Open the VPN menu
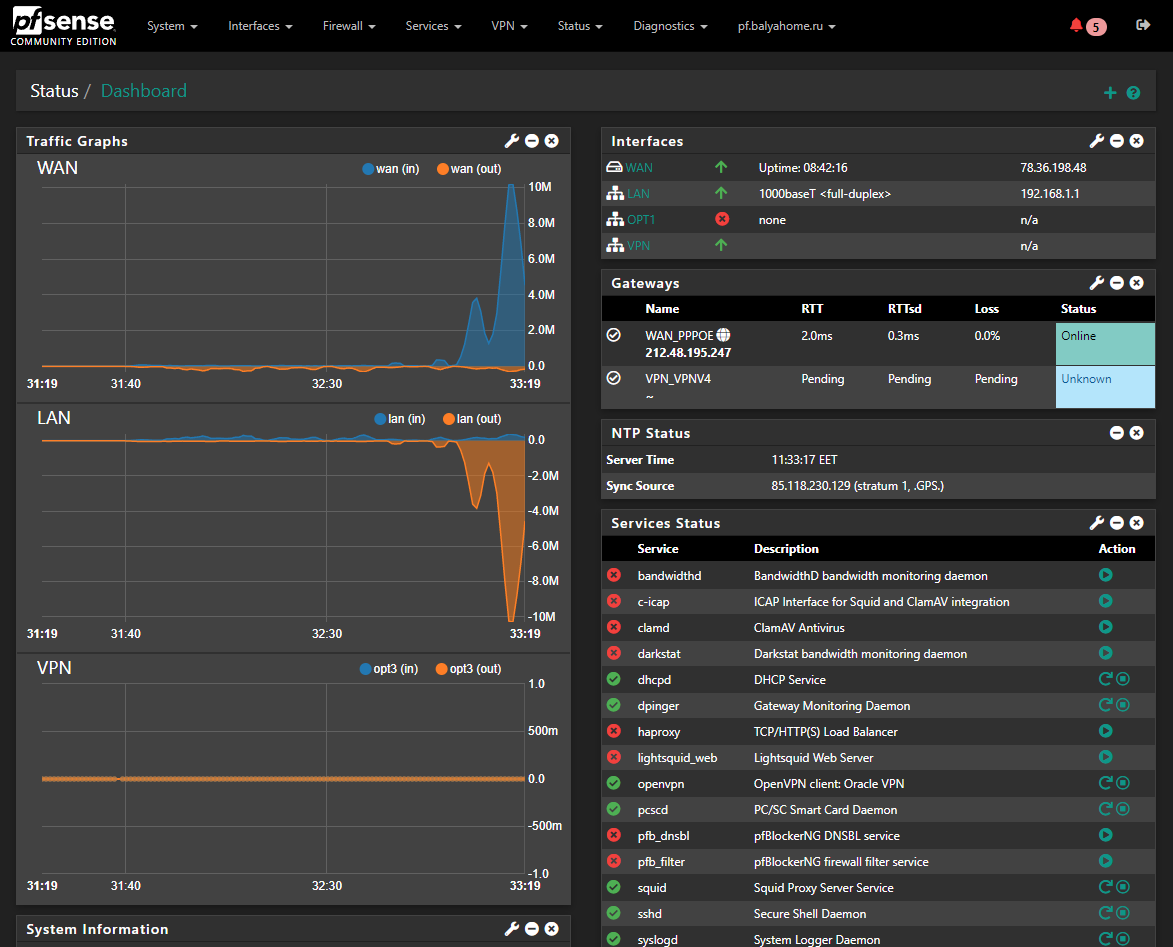1173x947 pixels. click(509, 26)
